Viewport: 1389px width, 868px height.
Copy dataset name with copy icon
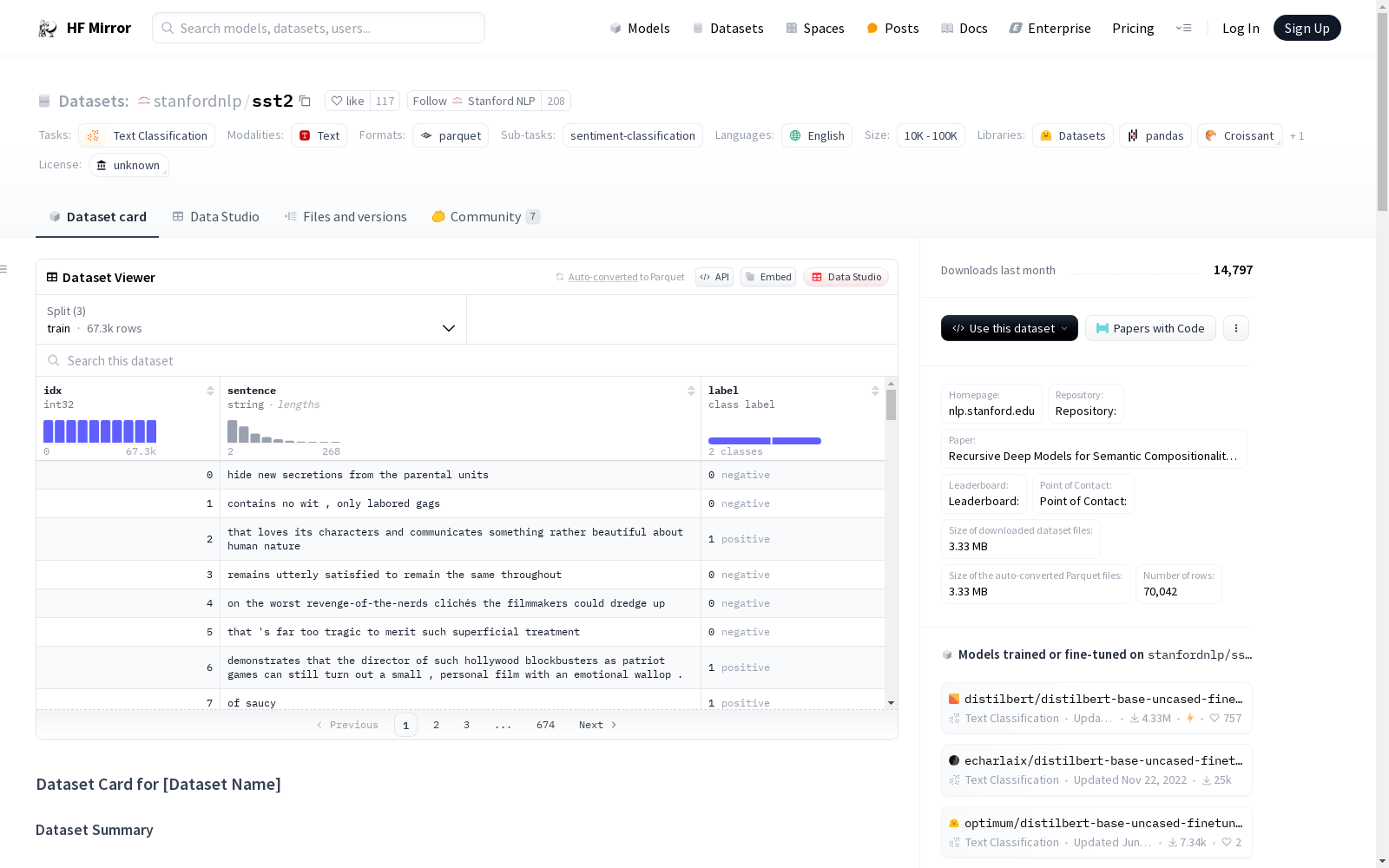305,101
